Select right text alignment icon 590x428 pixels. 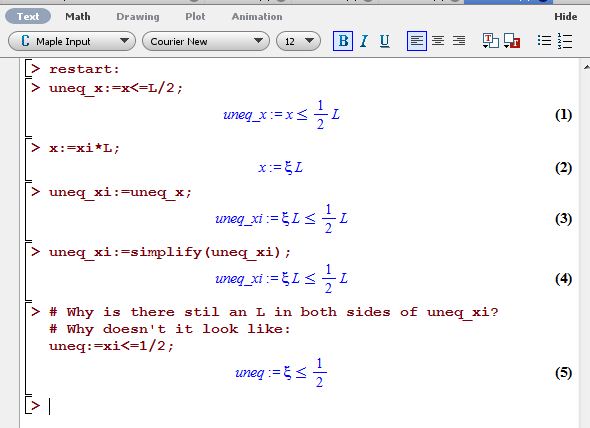[x=459, y=41]
